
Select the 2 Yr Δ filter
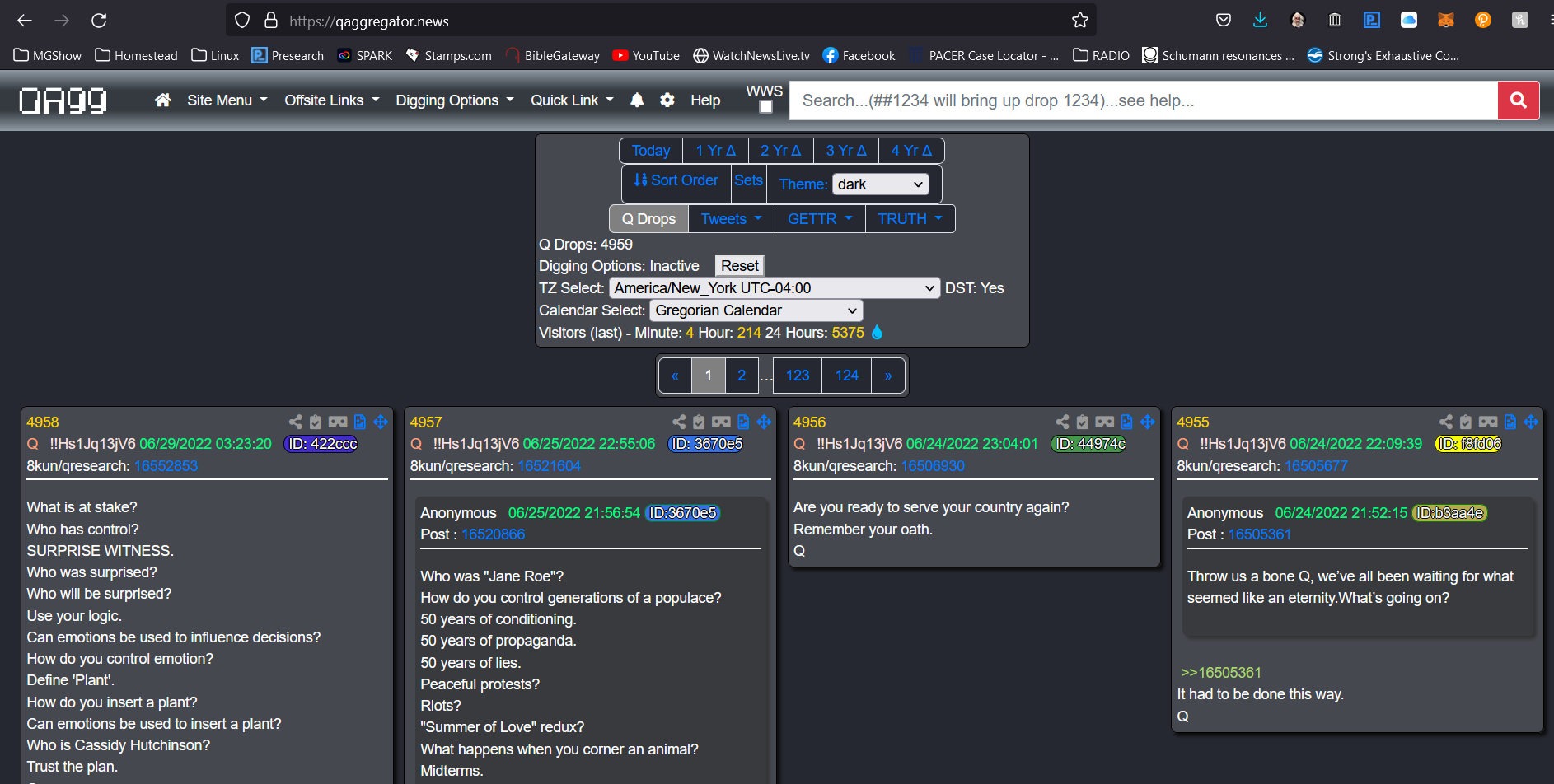pyautogui.click(x=780, y=151)
